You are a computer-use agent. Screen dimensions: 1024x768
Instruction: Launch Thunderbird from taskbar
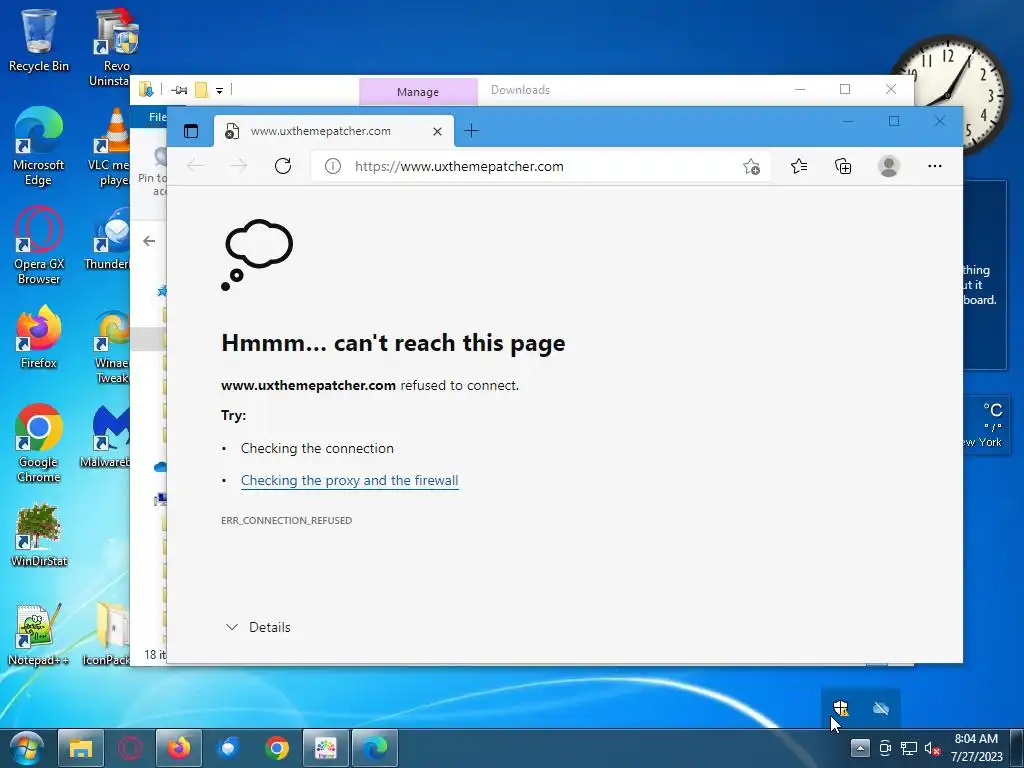click(228, 748)
